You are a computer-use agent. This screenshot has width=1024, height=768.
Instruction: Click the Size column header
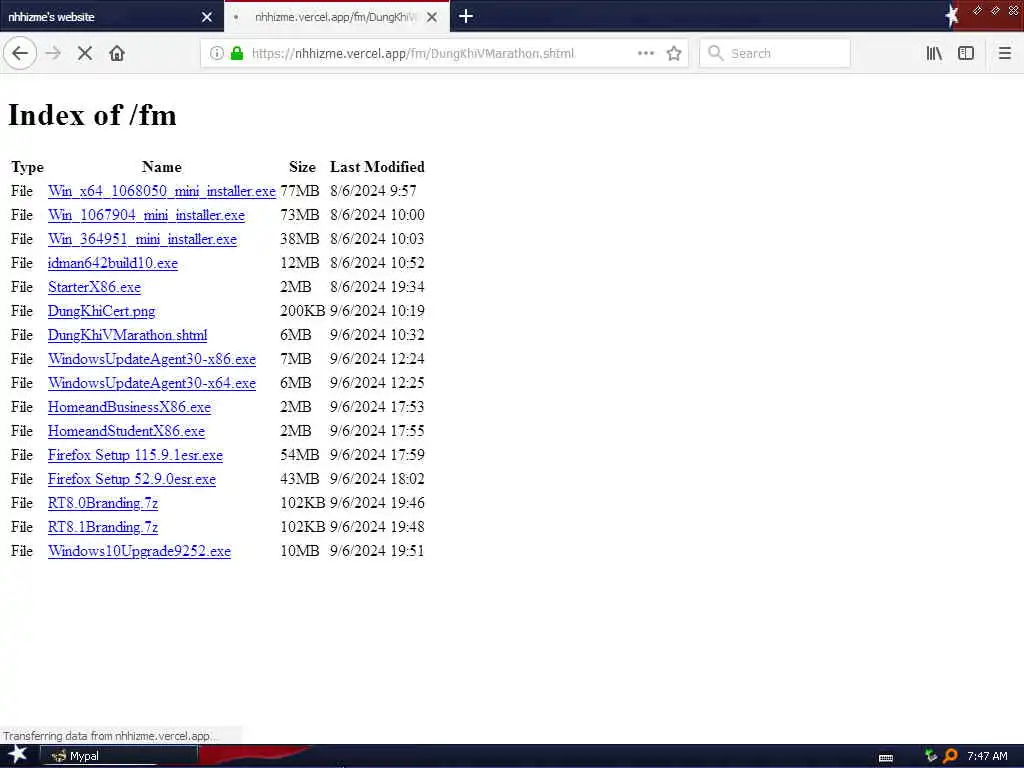pyautogui.click(x=302, y=167)
